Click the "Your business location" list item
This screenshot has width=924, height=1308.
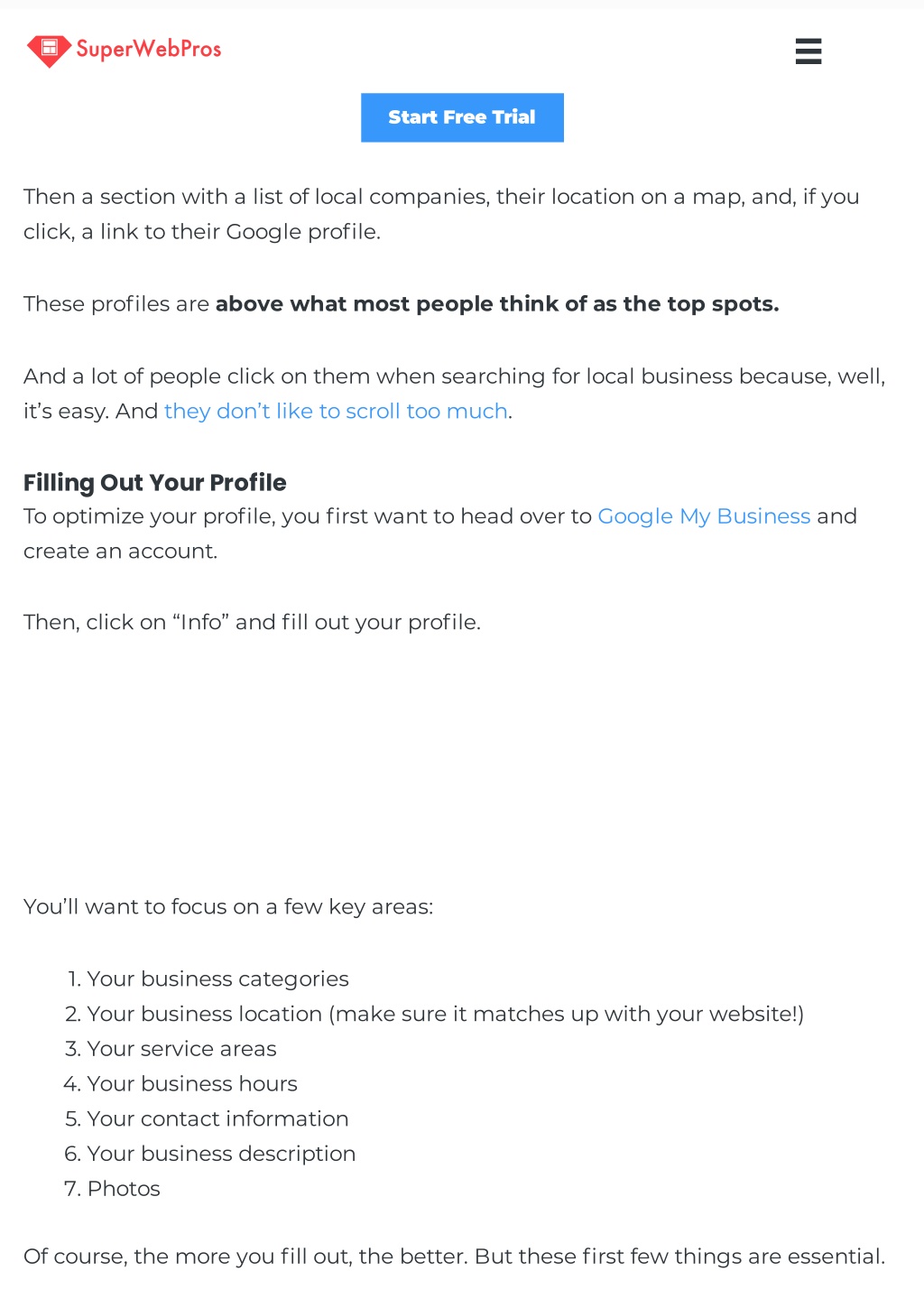(x=445, y=1015)
